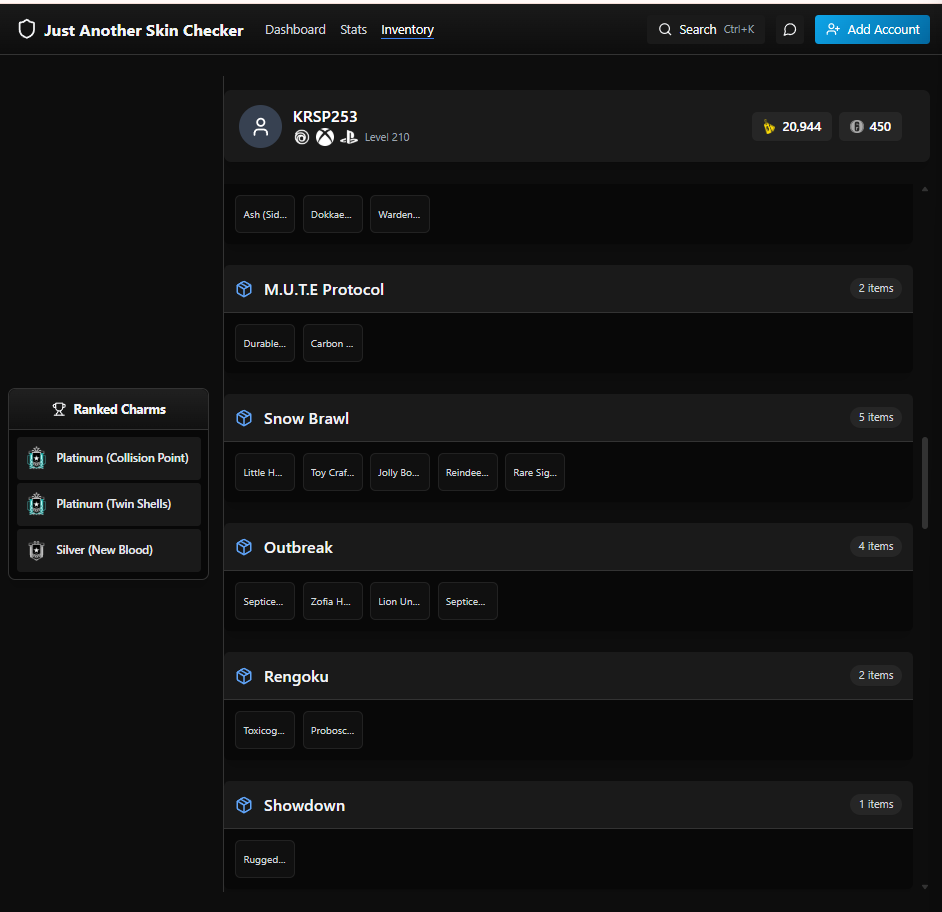Click the Snow Brawl cube icon
The image size is (942, 912).
click(x=244, y=418)
